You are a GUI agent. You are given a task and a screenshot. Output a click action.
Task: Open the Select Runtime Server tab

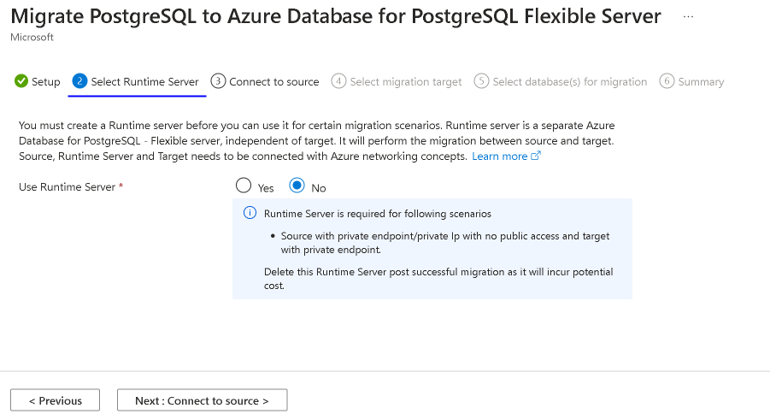coord(144,82)
